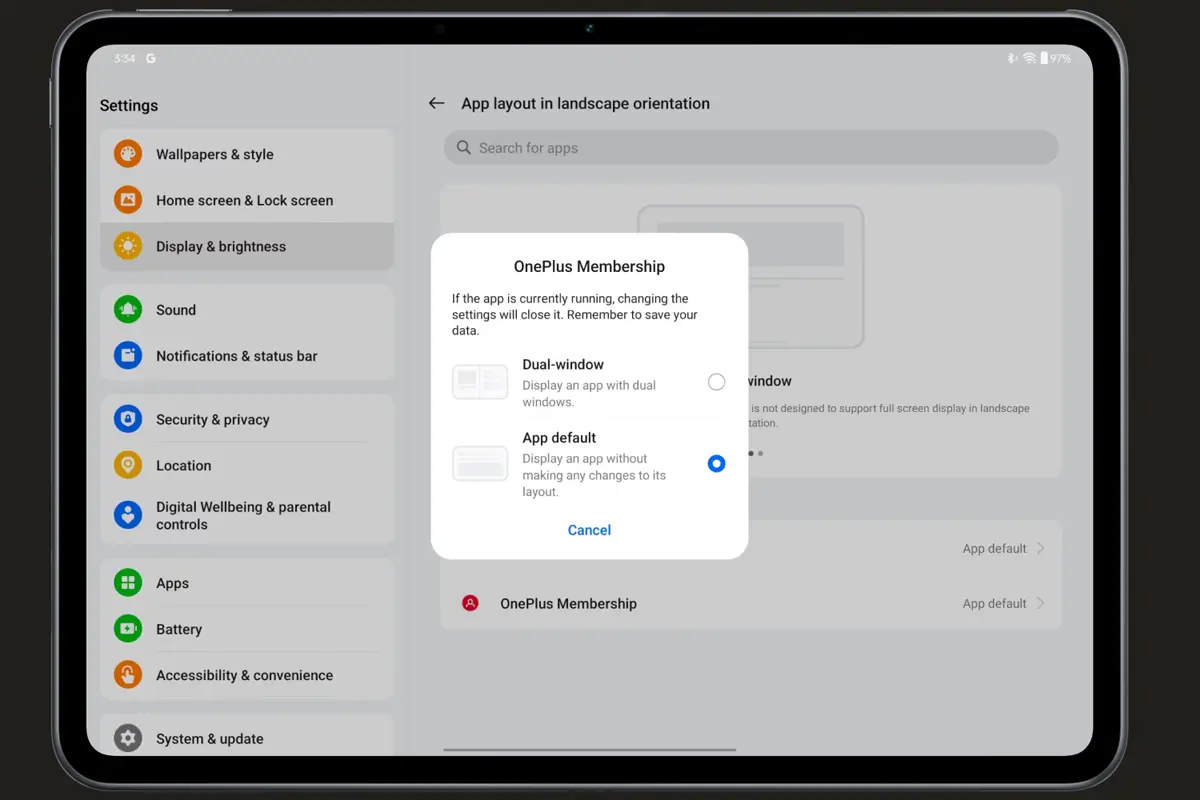Click the Apps grid icon
This screenshot has height=800, width=1200.
[128, 583]
